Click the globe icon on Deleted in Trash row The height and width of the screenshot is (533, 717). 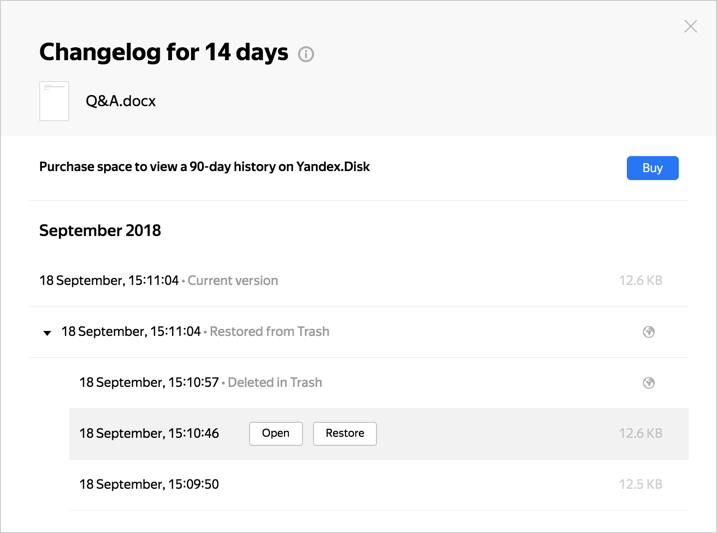(648, 383)
